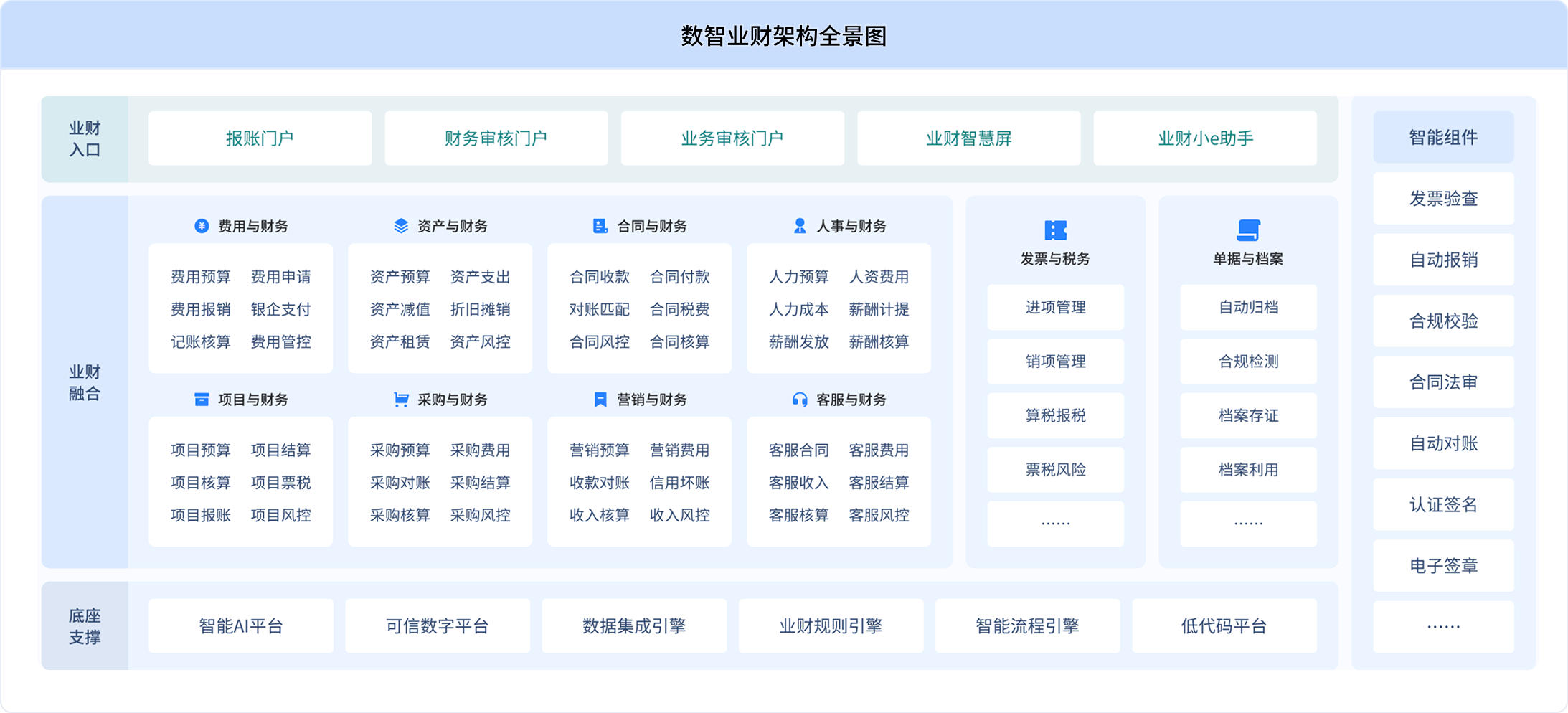Click the 档案利用 box

[1248, 470]
